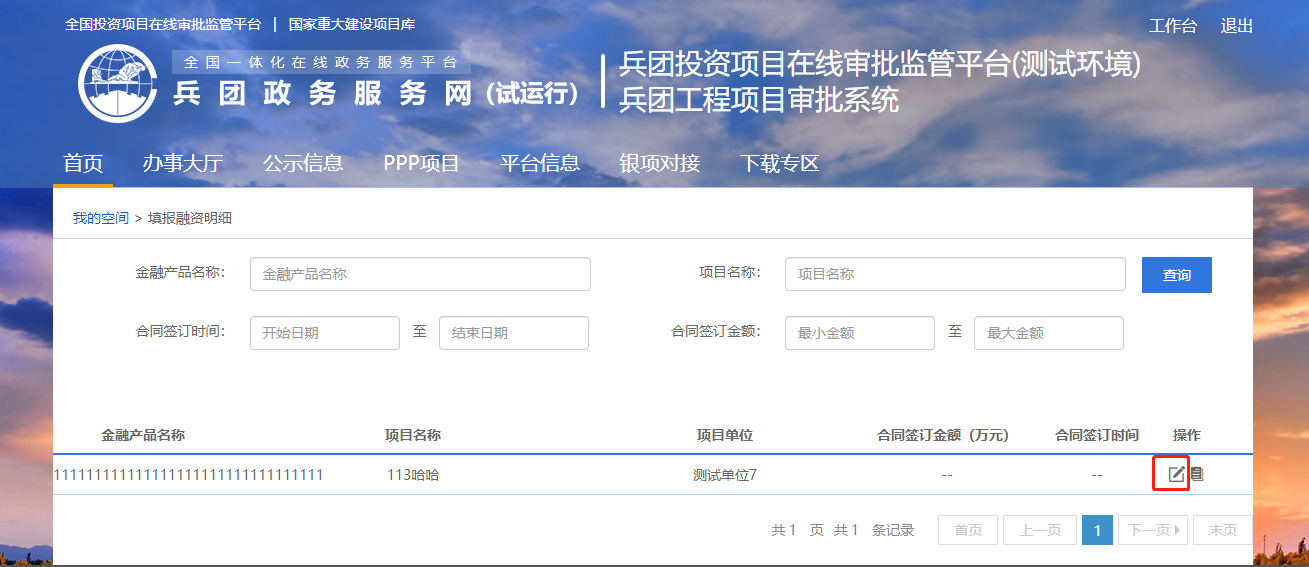Navigate to 下载专区 tab
The image size is (1309, 567).
tap(779, 163)
